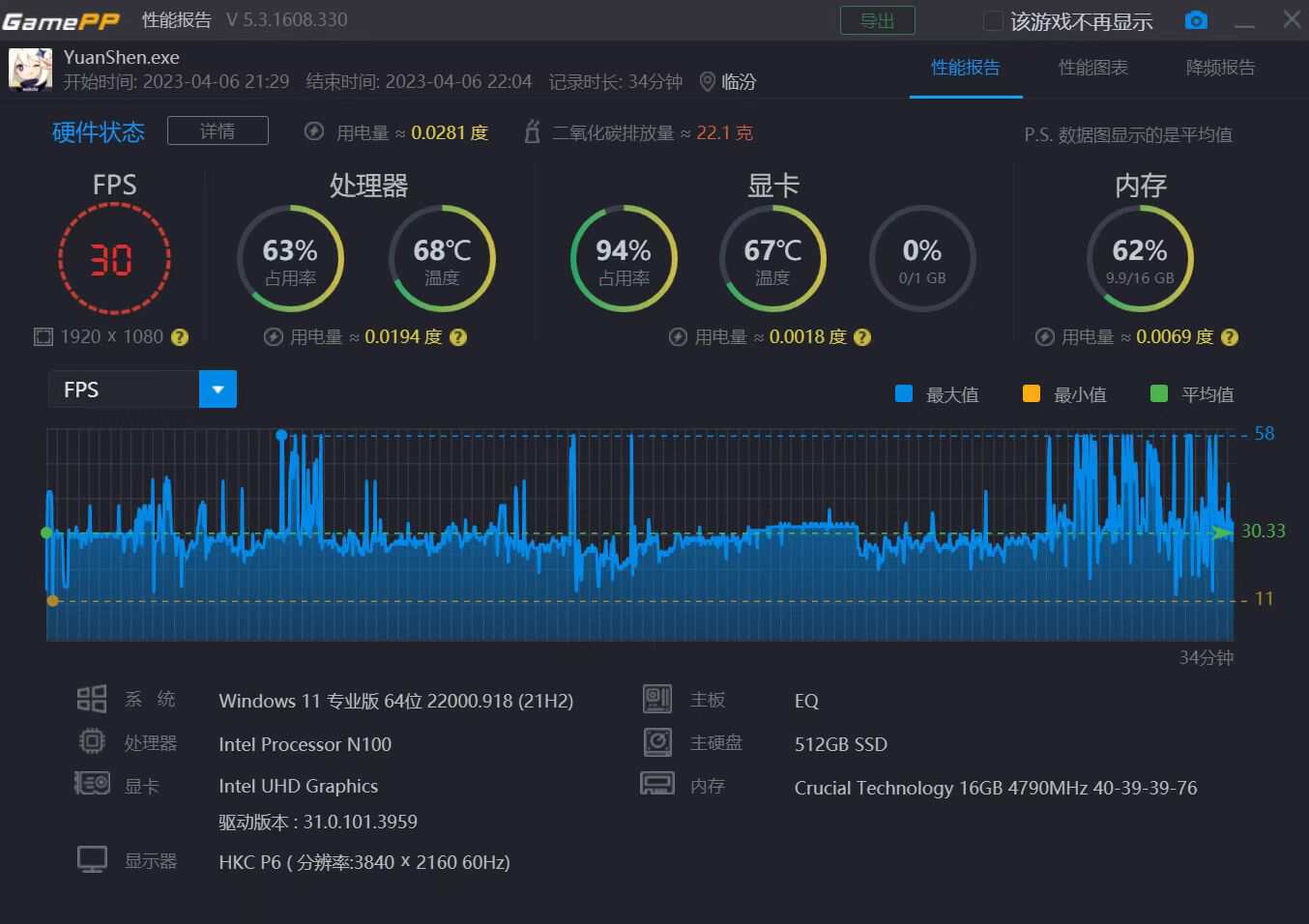Click the 主硬盘 hard drive icon
1309x924 pixels.
(656, 741)
